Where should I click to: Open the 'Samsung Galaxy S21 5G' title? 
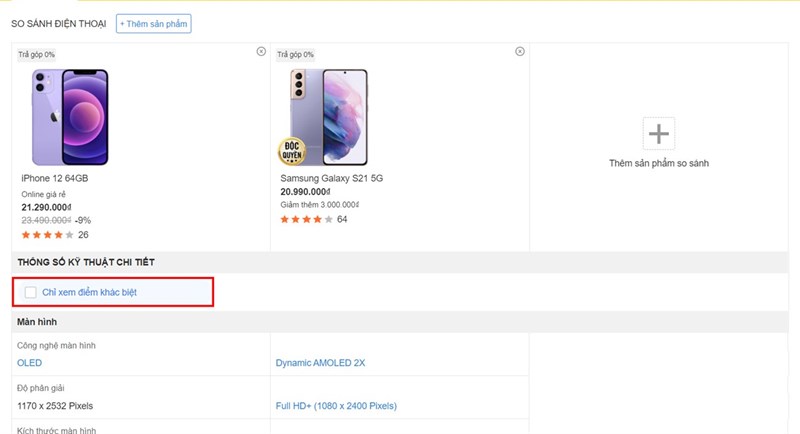[331, 179]
